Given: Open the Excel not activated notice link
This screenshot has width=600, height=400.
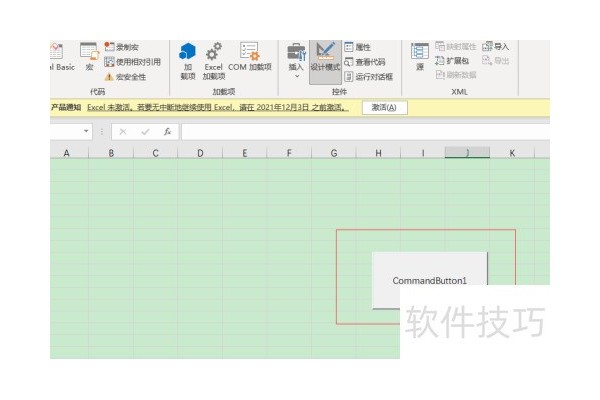Looking at the screenshot, I should click(218, 108).
